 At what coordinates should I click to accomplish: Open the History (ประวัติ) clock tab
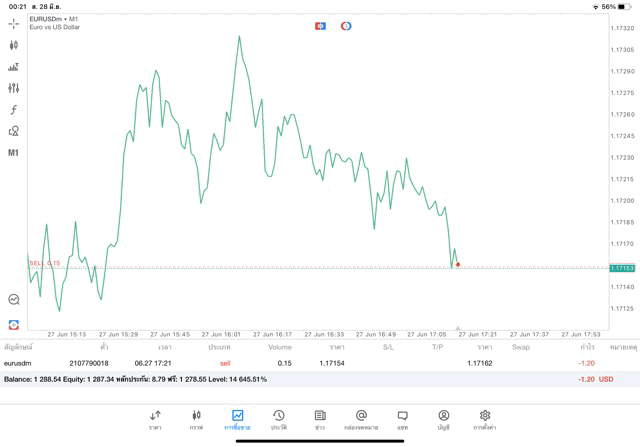(x=278, y=419)
